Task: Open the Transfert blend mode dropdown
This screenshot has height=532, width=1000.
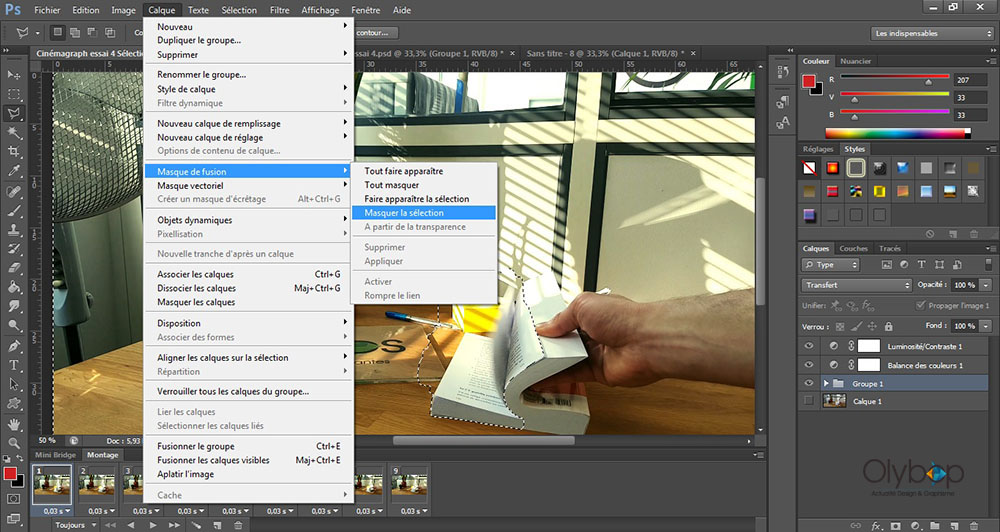Action: click(x=857, y=285)
